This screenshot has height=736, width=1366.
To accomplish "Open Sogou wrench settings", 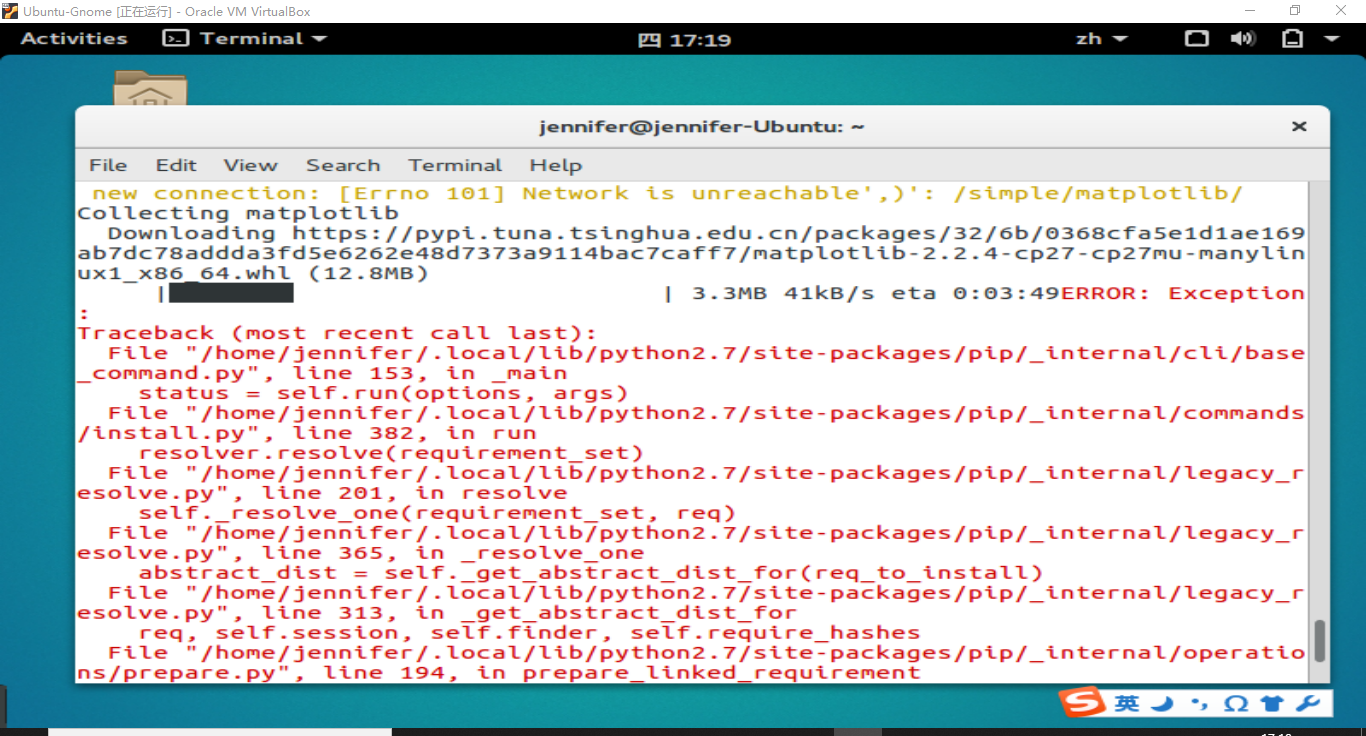I will 1308,704.
